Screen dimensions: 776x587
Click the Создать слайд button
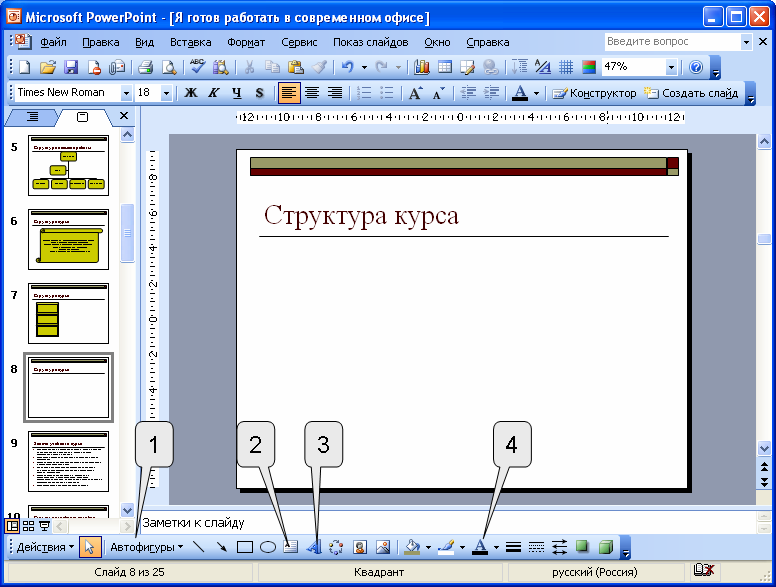pyautogui.click(x=691, y=93)
